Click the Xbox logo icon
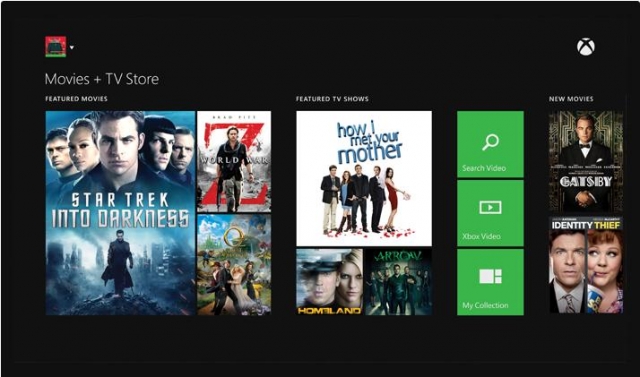The height and width of the screenshot is (377, 640). 586,47
